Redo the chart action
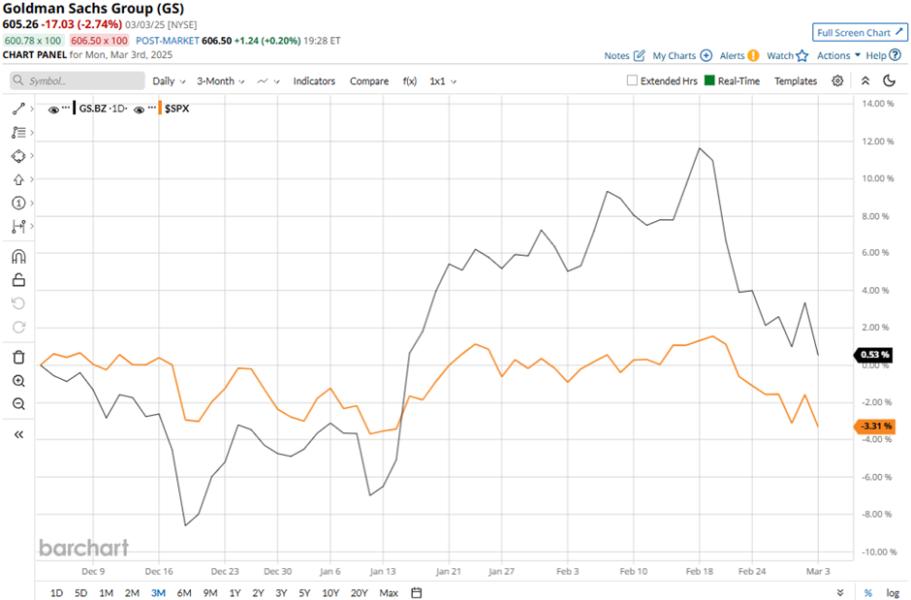 click(x=19, y=328)
